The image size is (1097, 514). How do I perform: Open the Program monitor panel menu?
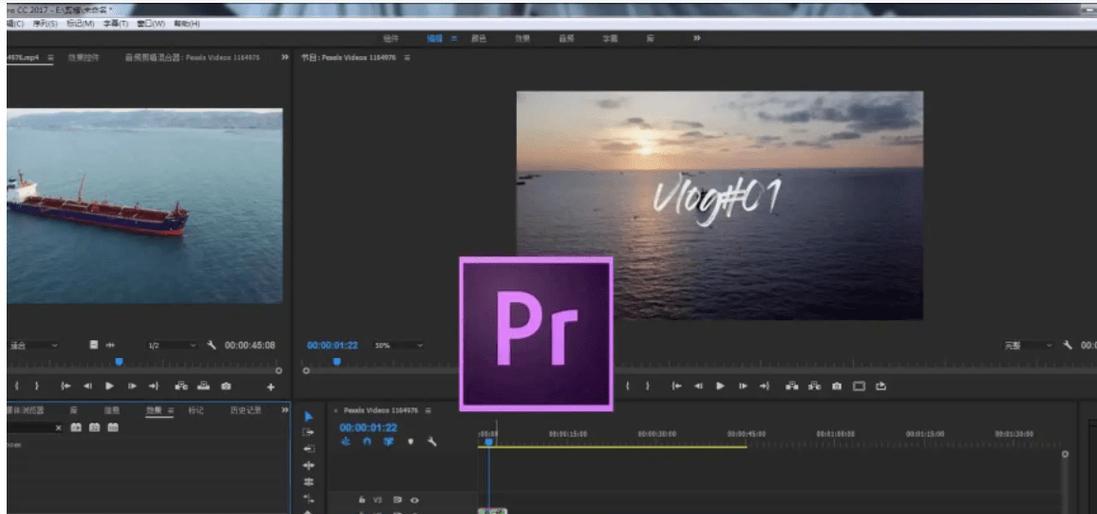point(407,57)
